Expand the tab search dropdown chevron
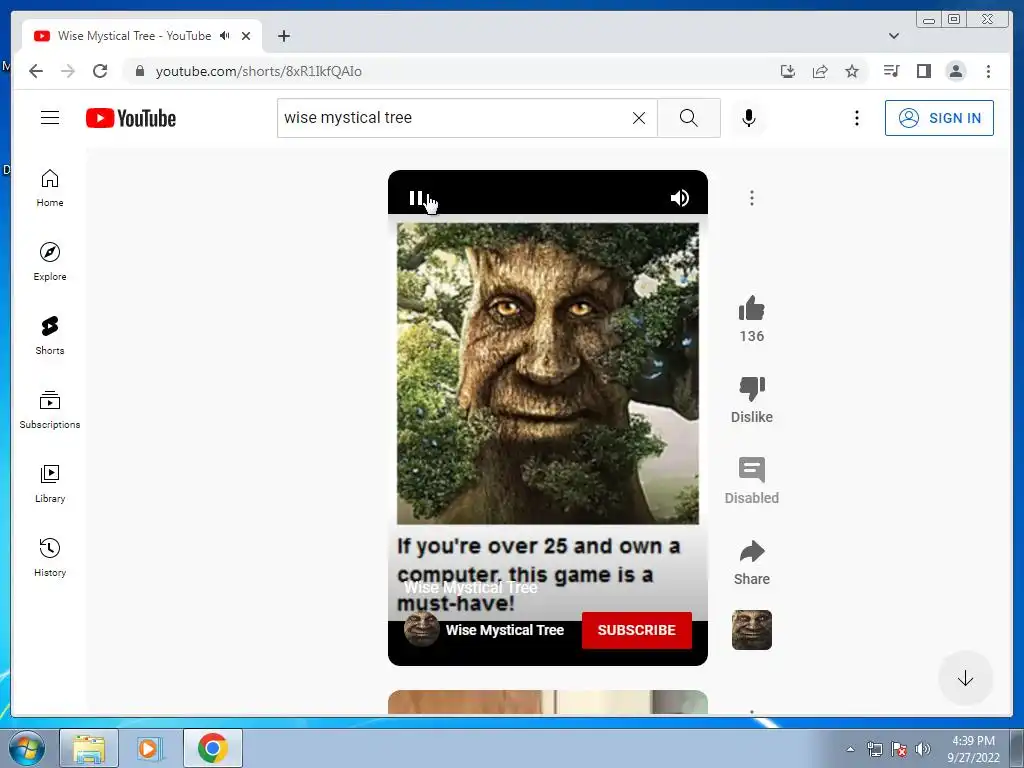 click(894, 36)
